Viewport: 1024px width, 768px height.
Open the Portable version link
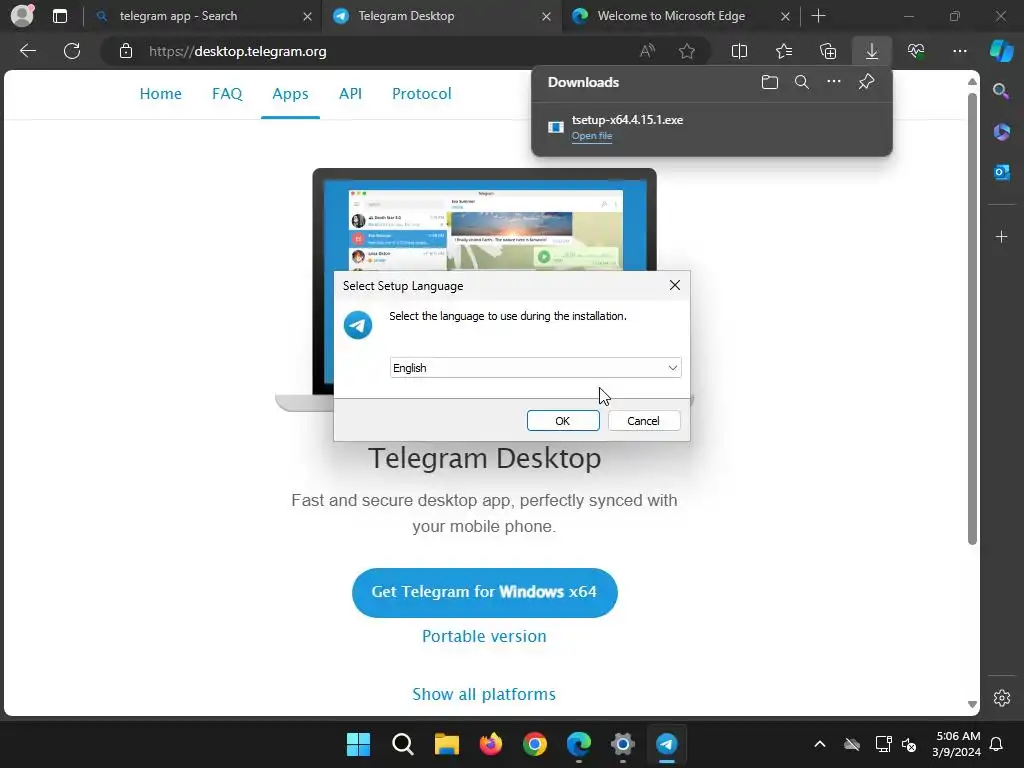(484, 636)
